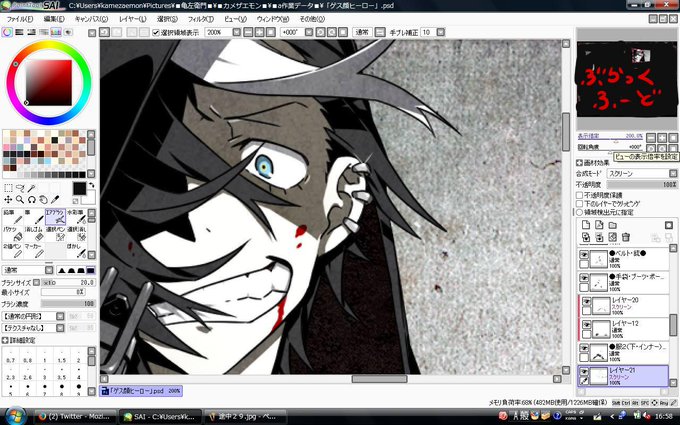Hide レイヤー12 layer
The image size is (680, 425).
click(x=586, y=324)
